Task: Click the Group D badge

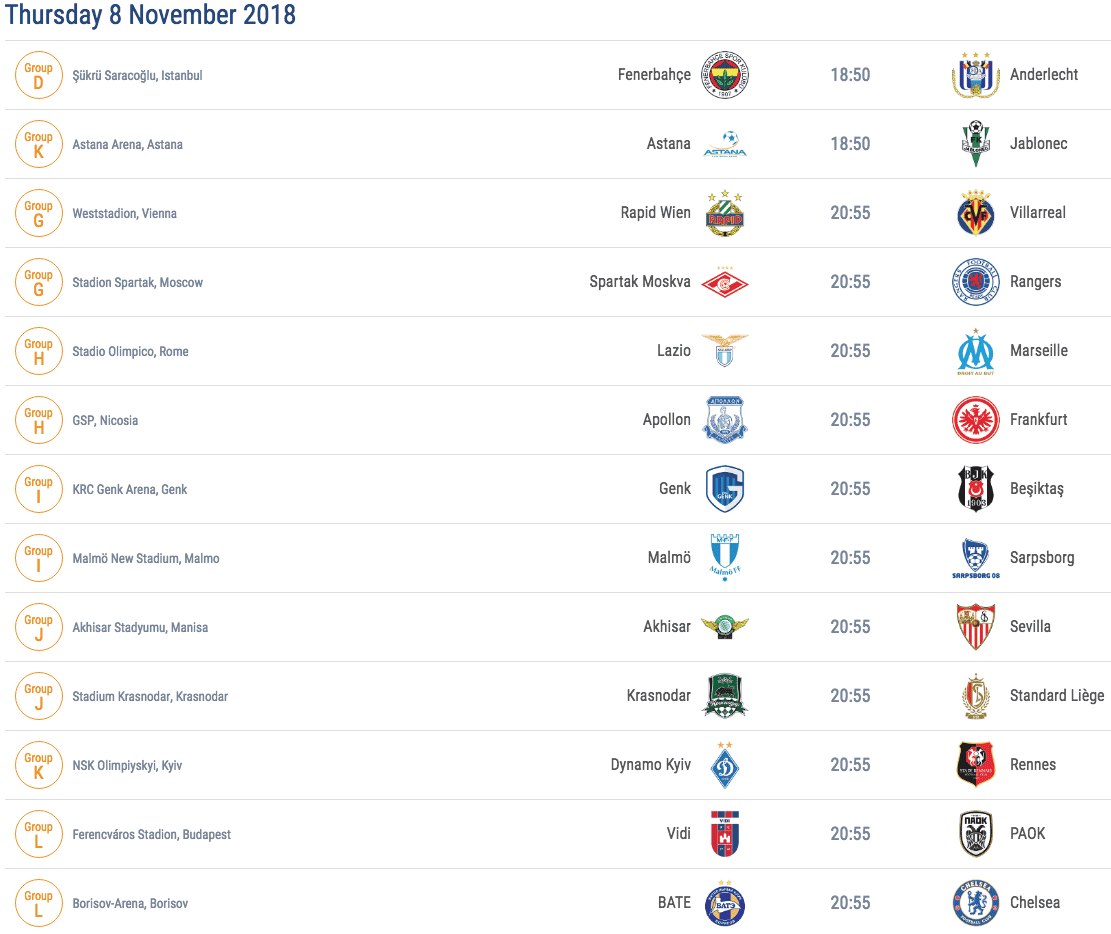Action: (39, 74)
